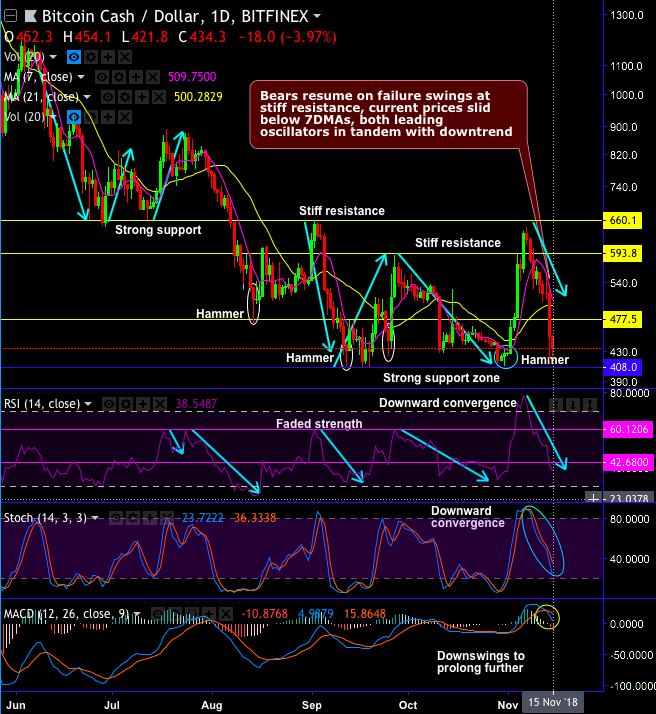Click plus icon on MACD row
656x714 pixels.
pos(208,614)
